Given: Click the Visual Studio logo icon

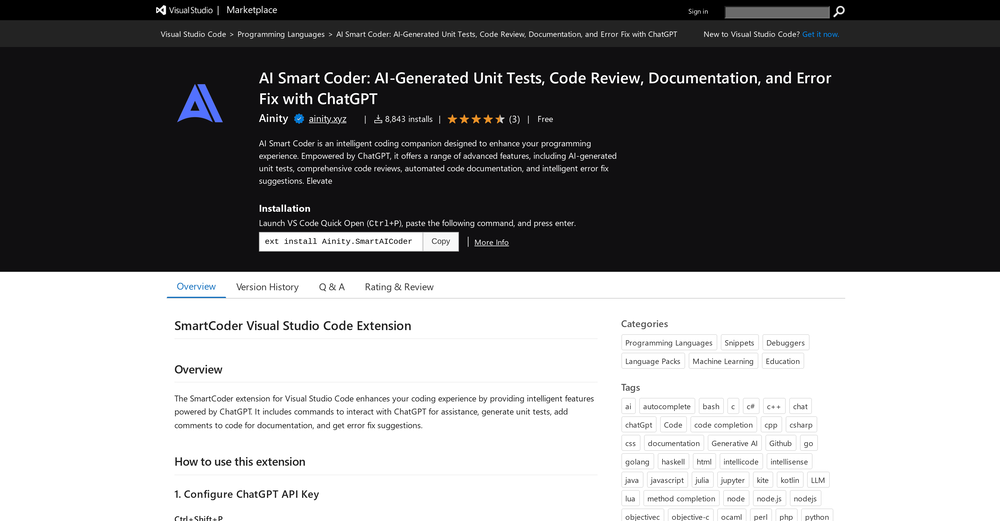Looking at the screenshot, I should pyautogui.click(x=161, y=10).
